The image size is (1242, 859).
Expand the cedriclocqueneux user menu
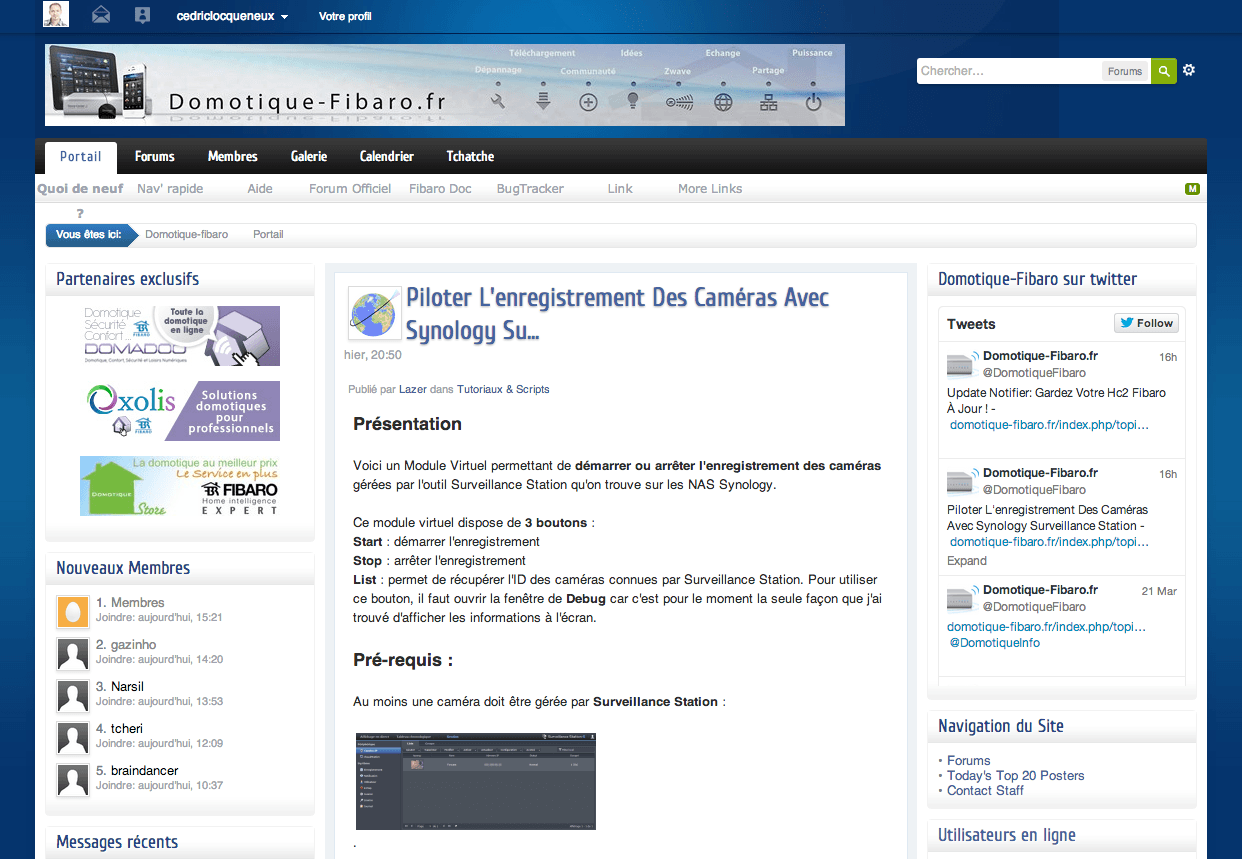232,16
